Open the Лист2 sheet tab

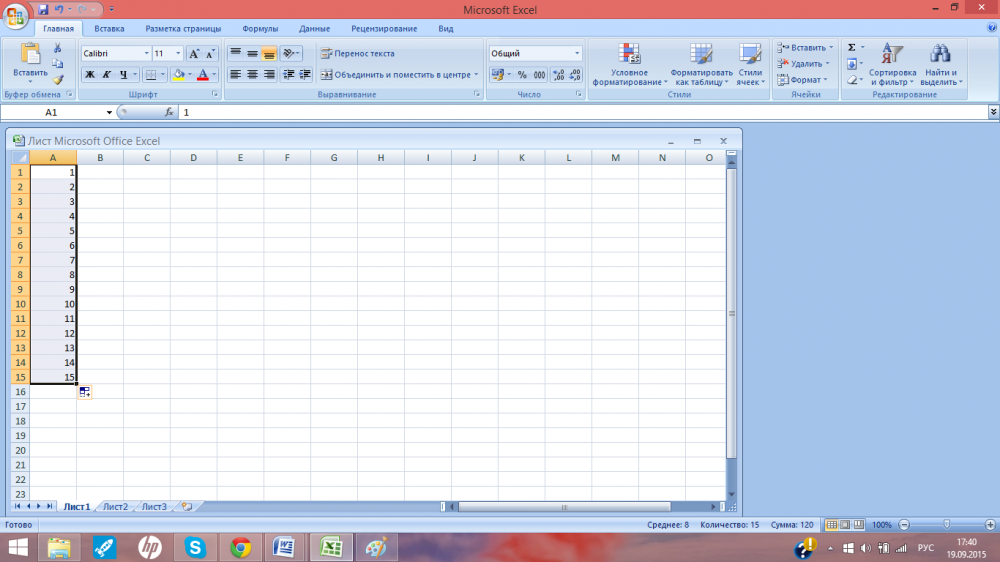(115, 507)
